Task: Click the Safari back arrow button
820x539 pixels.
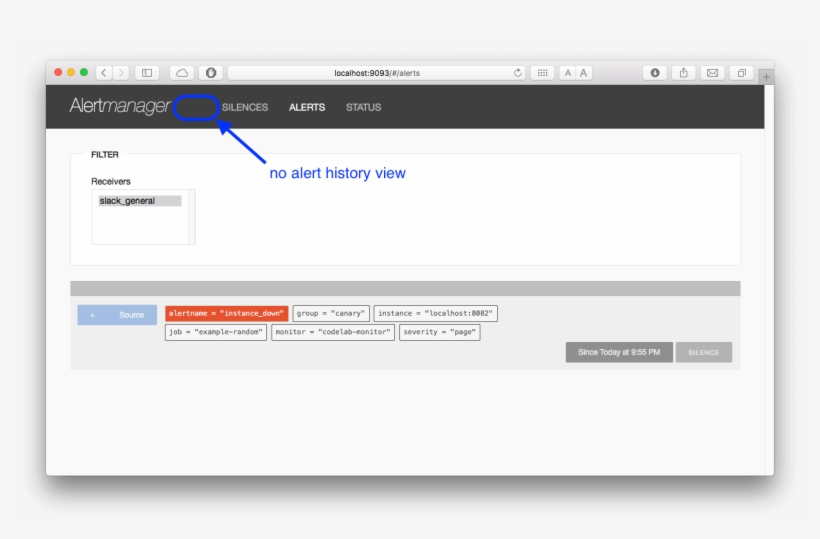Action: 104,73
